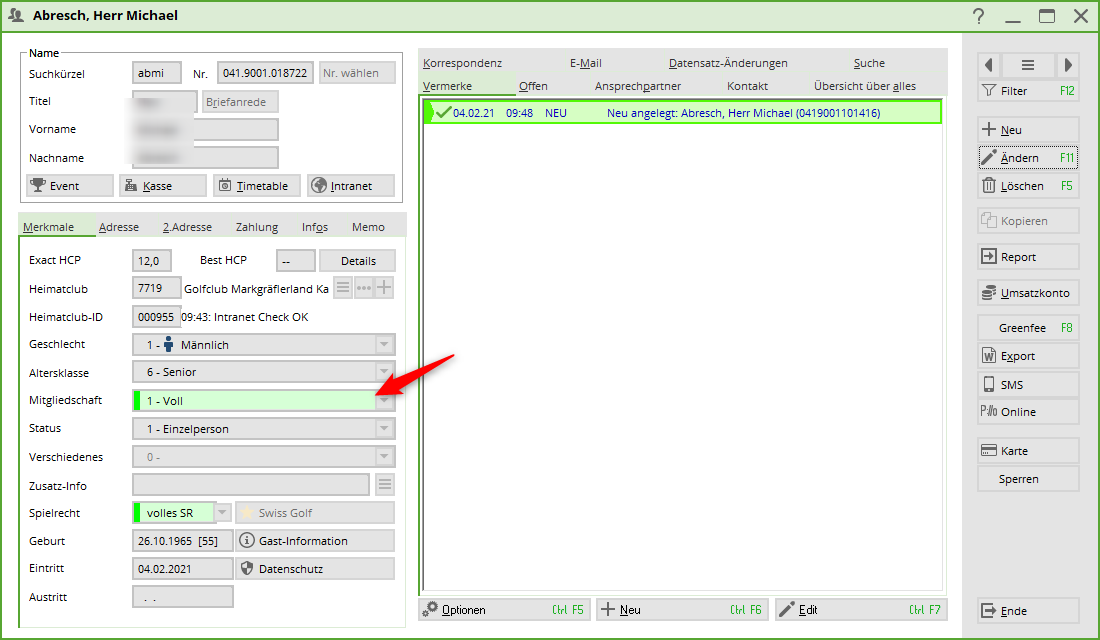The image size is (1100, 640).
Task: Go to next record arrow
Action: (x=1068, y=65)
